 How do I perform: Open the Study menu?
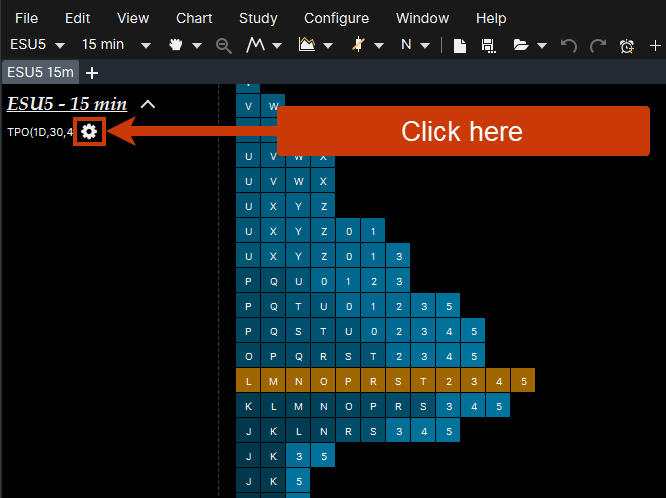click(x=258, y=18)
